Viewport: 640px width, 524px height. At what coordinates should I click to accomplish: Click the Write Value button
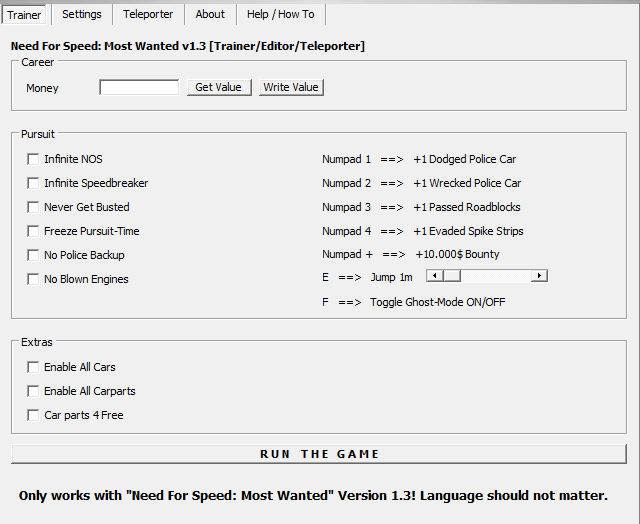pyautogui.click(x=291, y=87)
